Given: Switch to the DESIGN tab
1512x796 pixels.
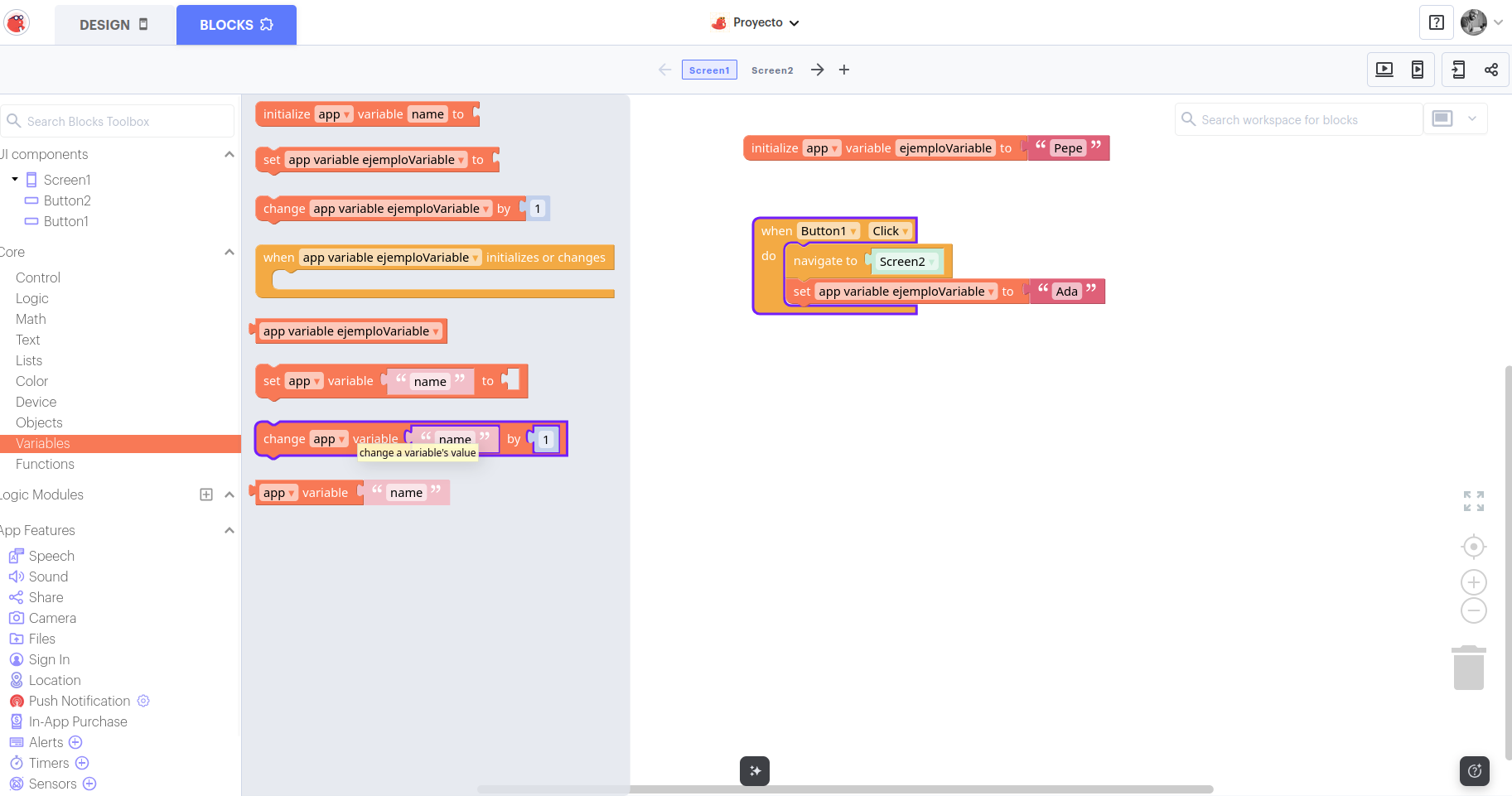Looking at the screenshot, I should tap(114, 25).
